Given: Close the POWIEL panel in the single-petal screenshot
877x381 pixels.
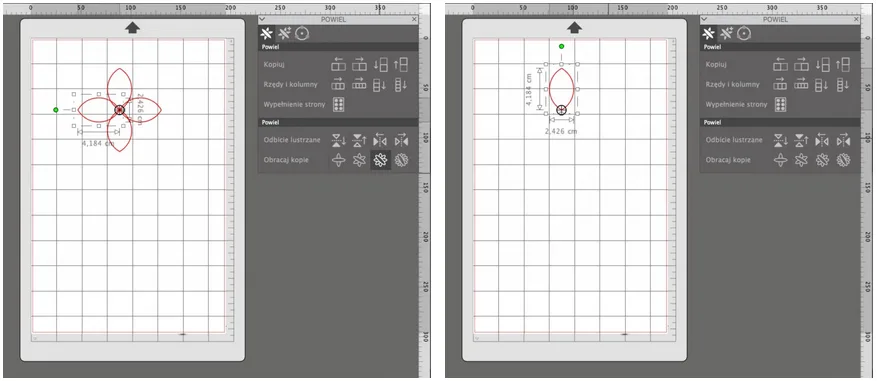Looking at the screenshot, I should click(x=856, y=19).
